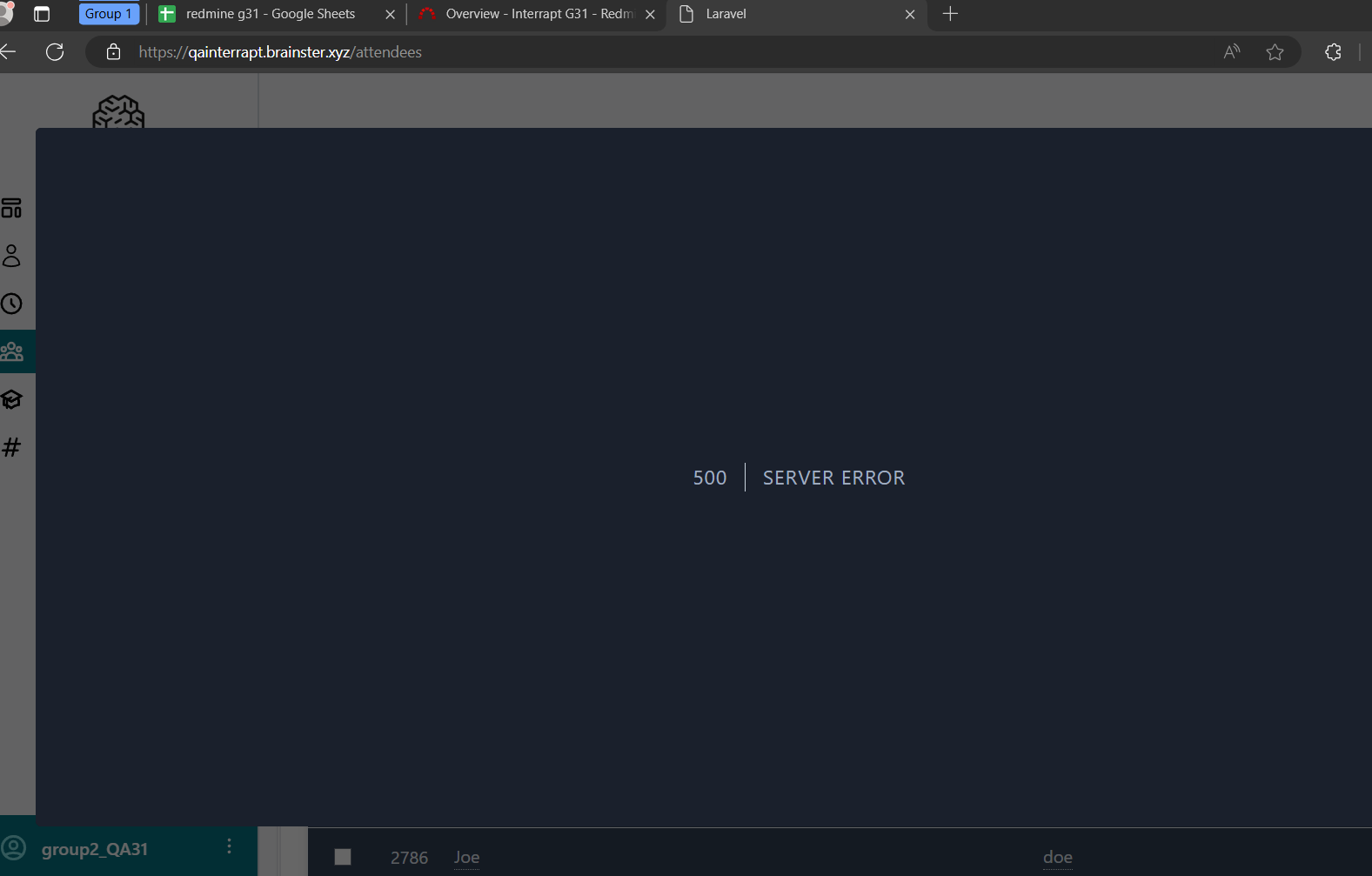Switch to Overview - Interrapt G31 Redmine tab

[x=531, y=14]
